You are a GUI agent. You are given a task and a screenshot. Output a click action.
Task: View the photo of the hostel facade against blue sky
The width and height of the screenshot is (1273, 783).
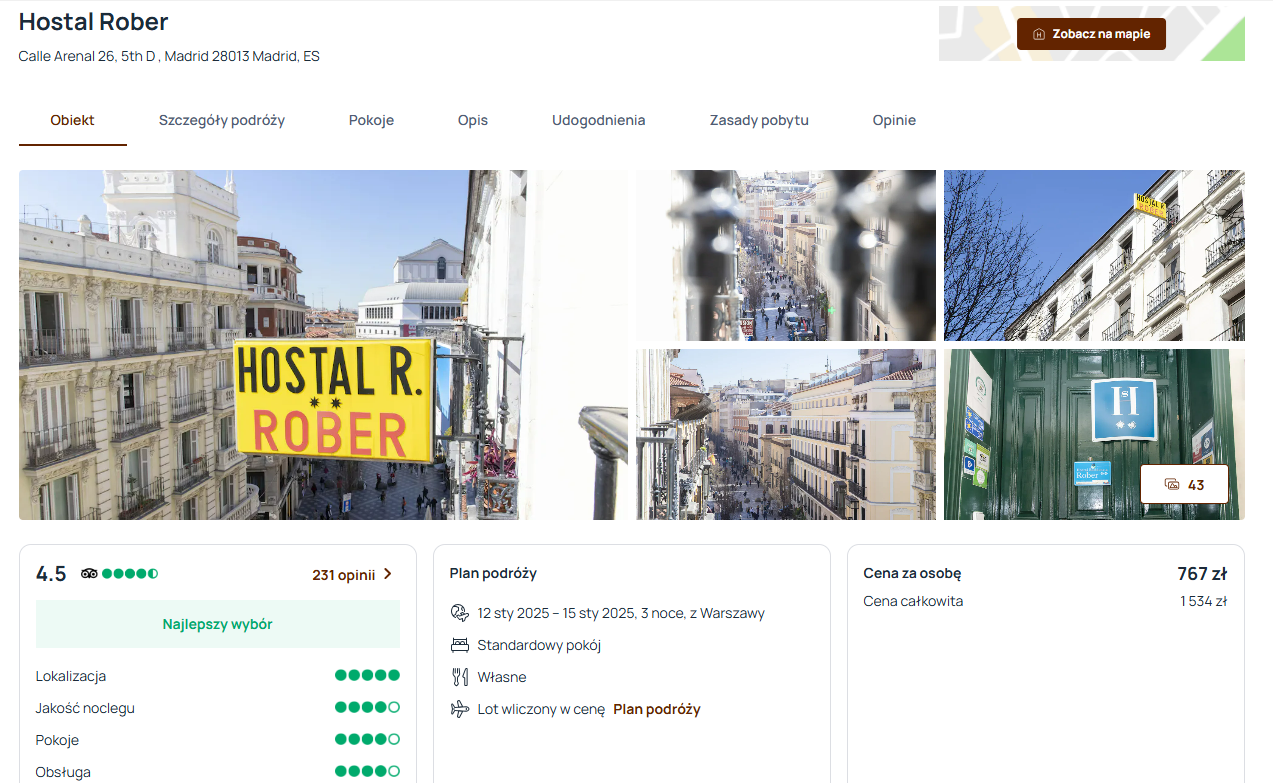click(x=1094, y=255)
